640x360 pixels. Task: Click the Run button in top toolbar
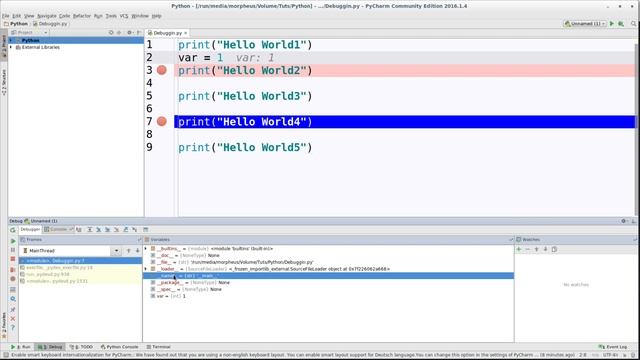pos(612,24)
